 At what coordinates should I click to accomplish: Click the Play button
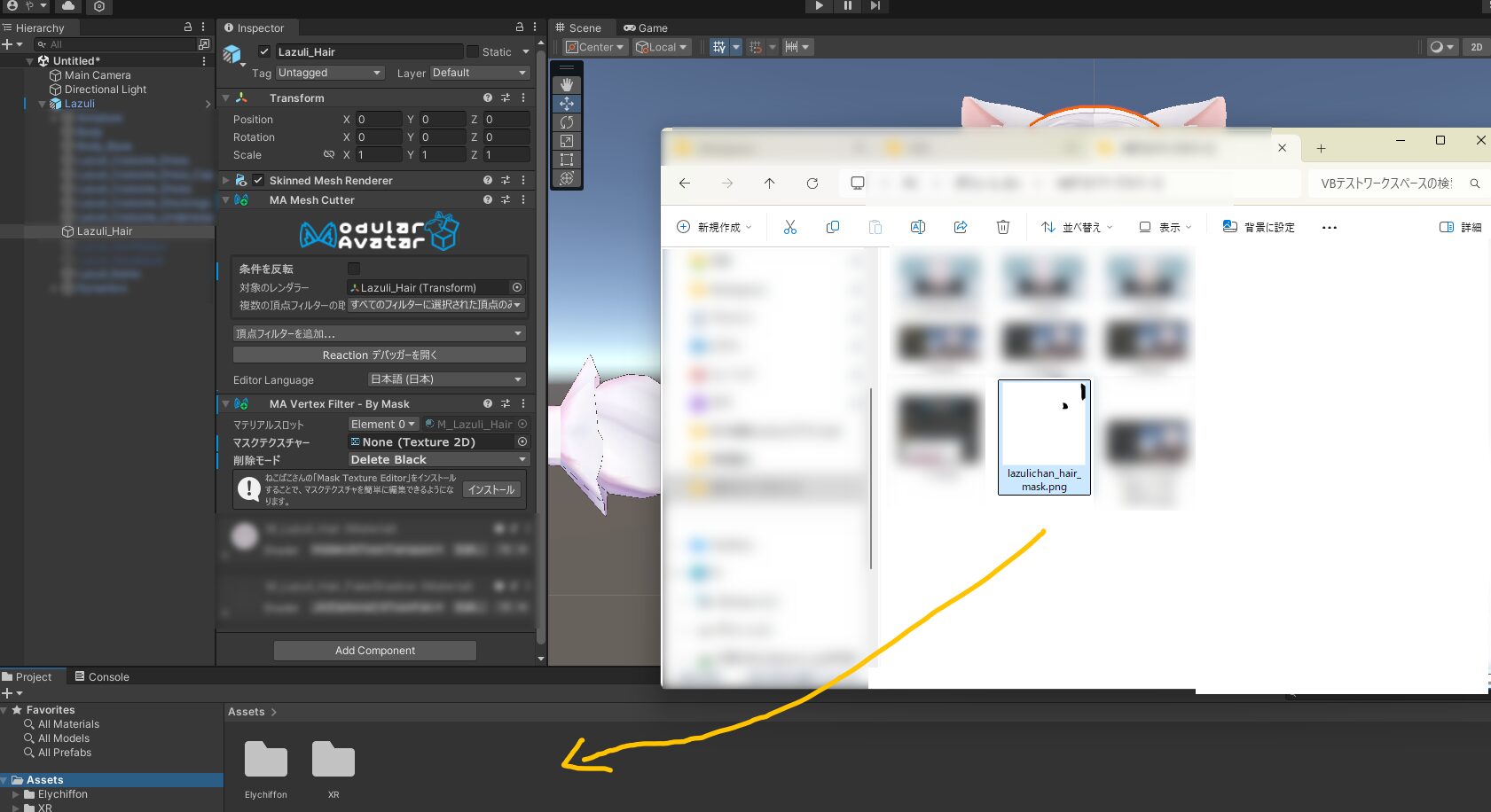point(819,6)
